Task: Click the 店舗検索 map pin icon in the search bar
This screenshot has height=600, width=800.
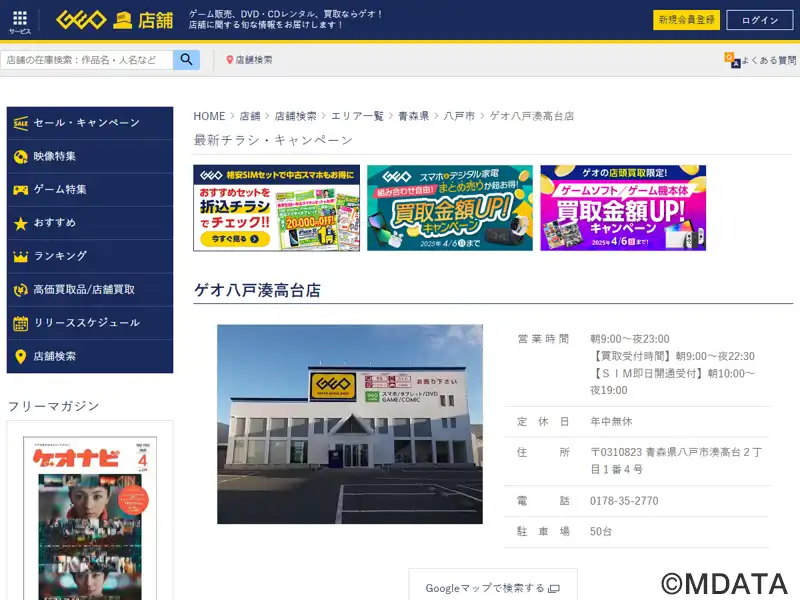Action: tap(230, 60)
